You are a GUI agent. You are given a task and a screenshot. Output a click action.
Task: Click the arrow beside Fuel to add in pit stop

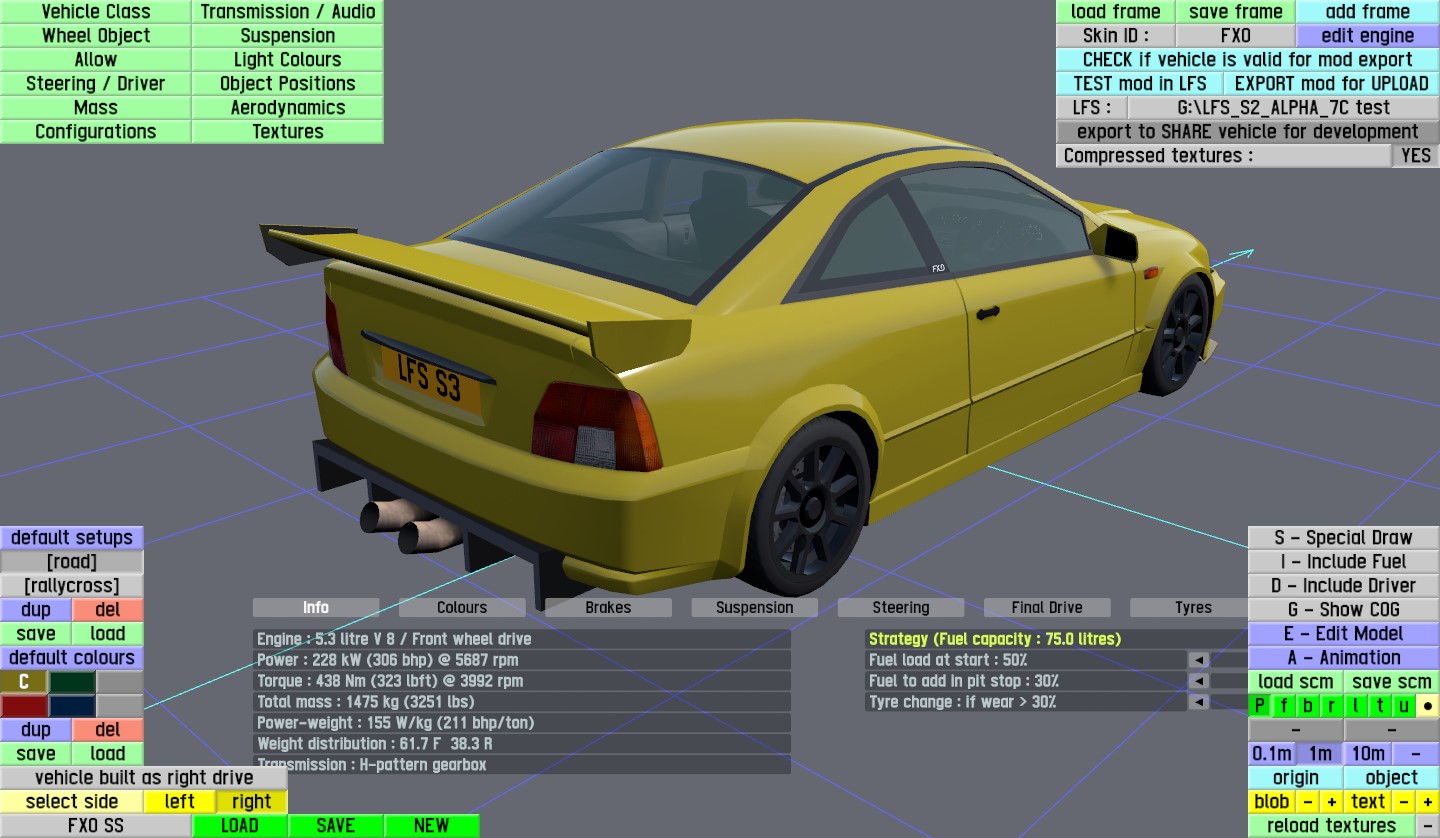tap(1198, 681)
